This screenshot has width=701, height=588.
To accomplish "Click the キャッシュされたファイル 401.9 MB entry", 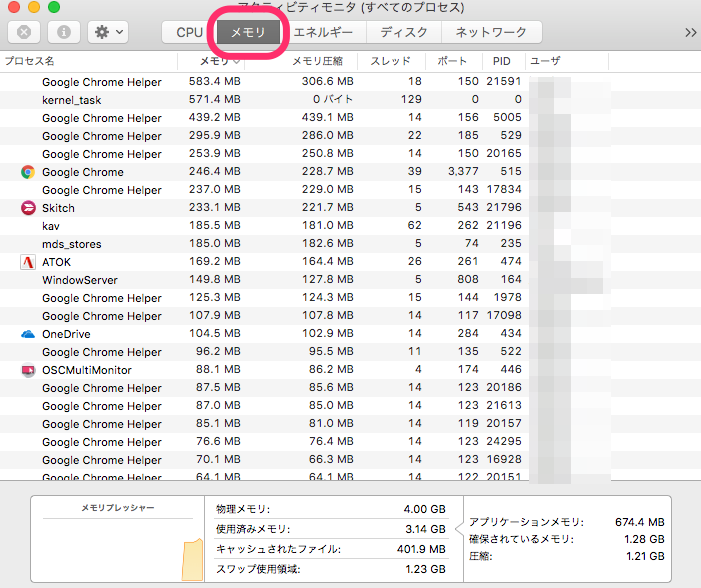I will pos(331,549).
